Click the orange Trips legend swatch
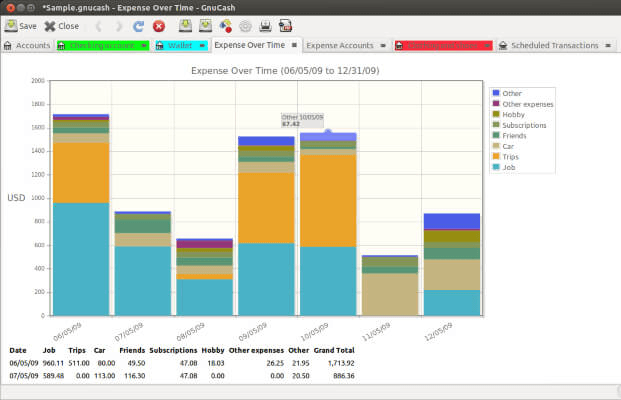The height and width of the screenshot is (400, 621). tap(496, 156)
